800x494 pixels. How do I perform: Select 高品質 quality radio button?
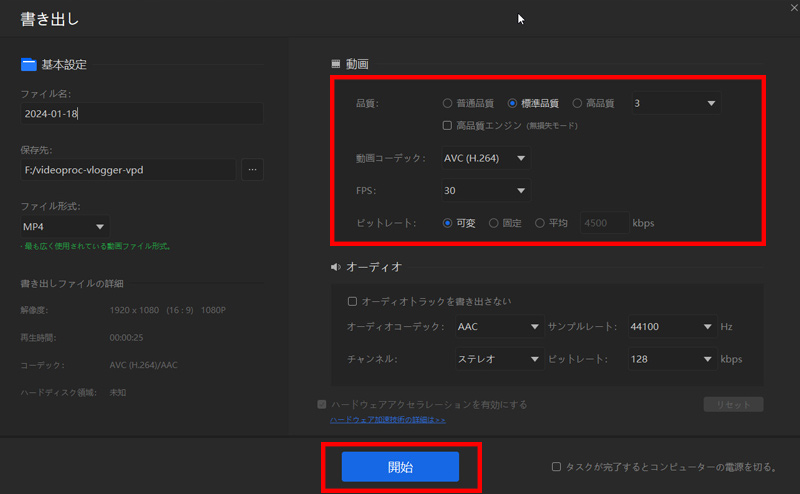pos(578,103)
